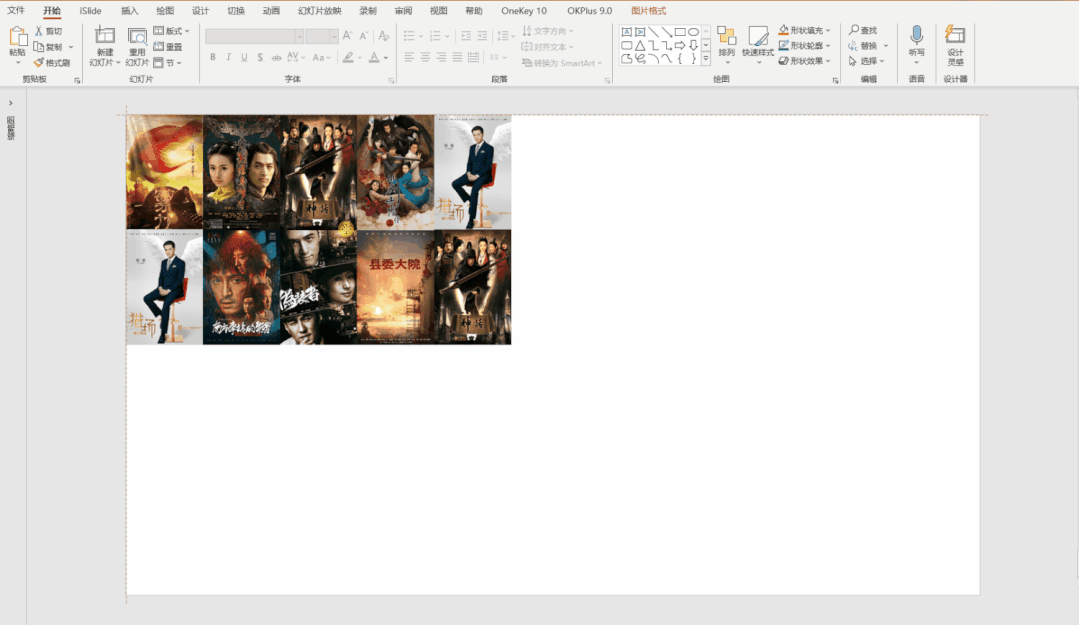Apply the font color (A)
This screenshot has height=625, width=1079.
tap(374, 57)
